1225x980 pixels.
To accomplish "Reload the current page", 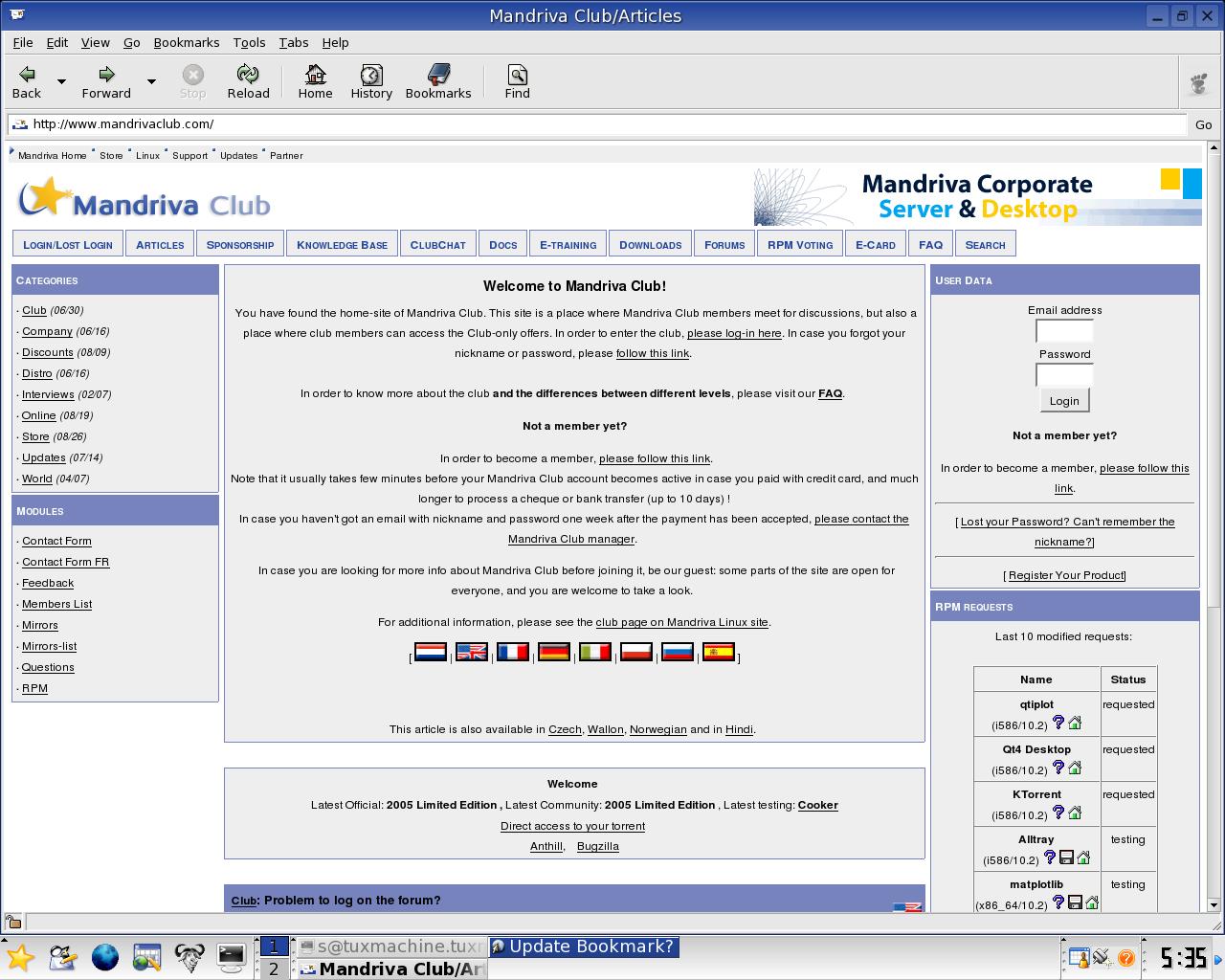I will click(248, 82).
